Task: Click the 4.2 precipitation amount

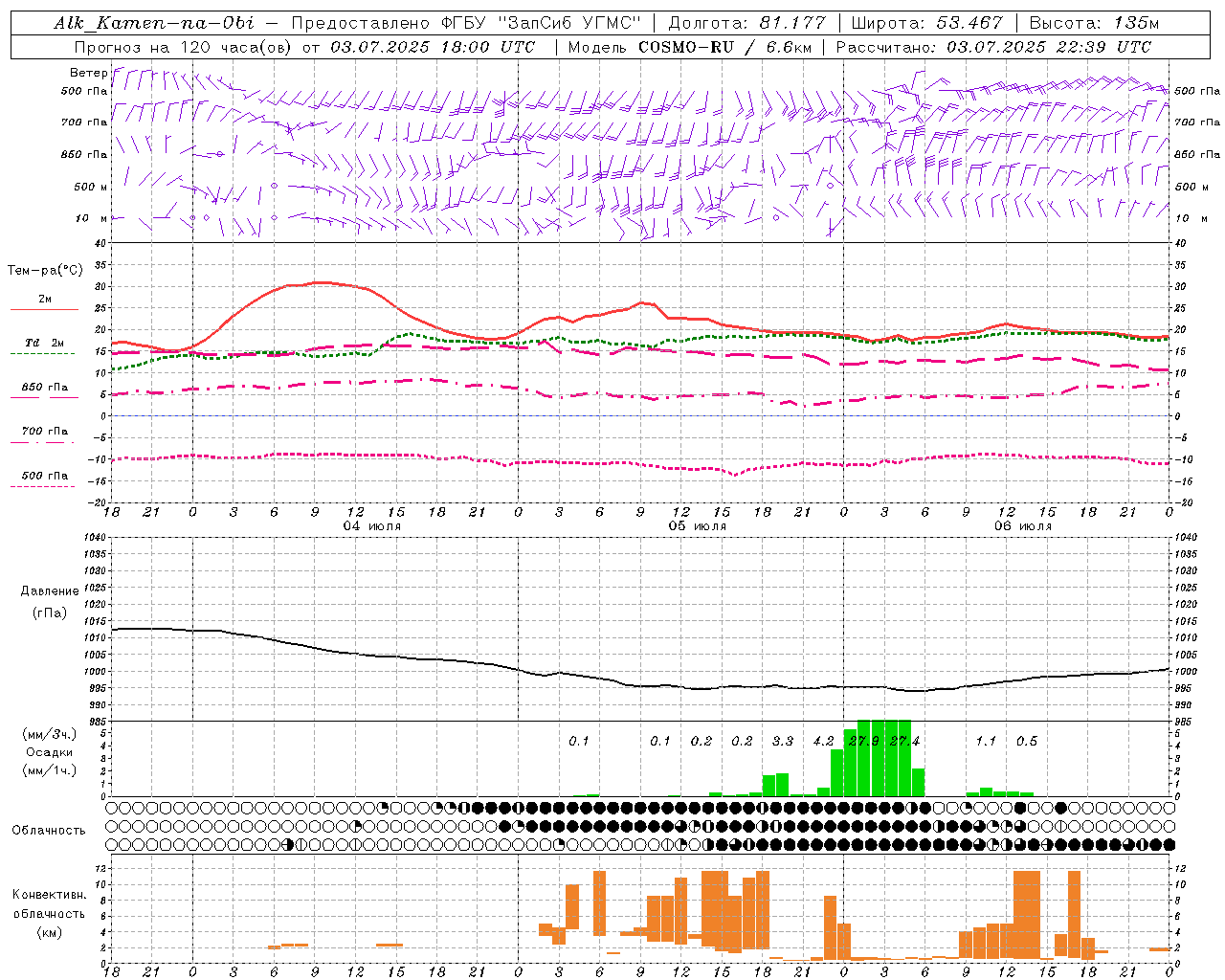Action: (x=823, y=741)
